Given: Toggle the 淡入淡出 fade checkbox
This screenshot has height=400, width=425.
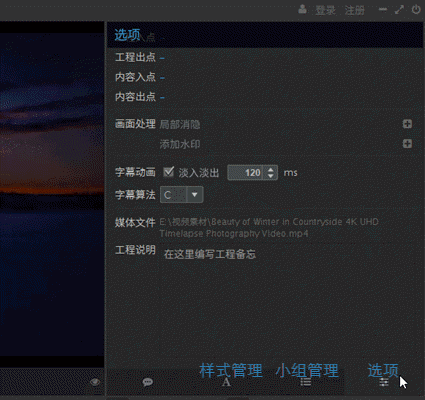Looking at the screenshot, I should pos(169,172).
